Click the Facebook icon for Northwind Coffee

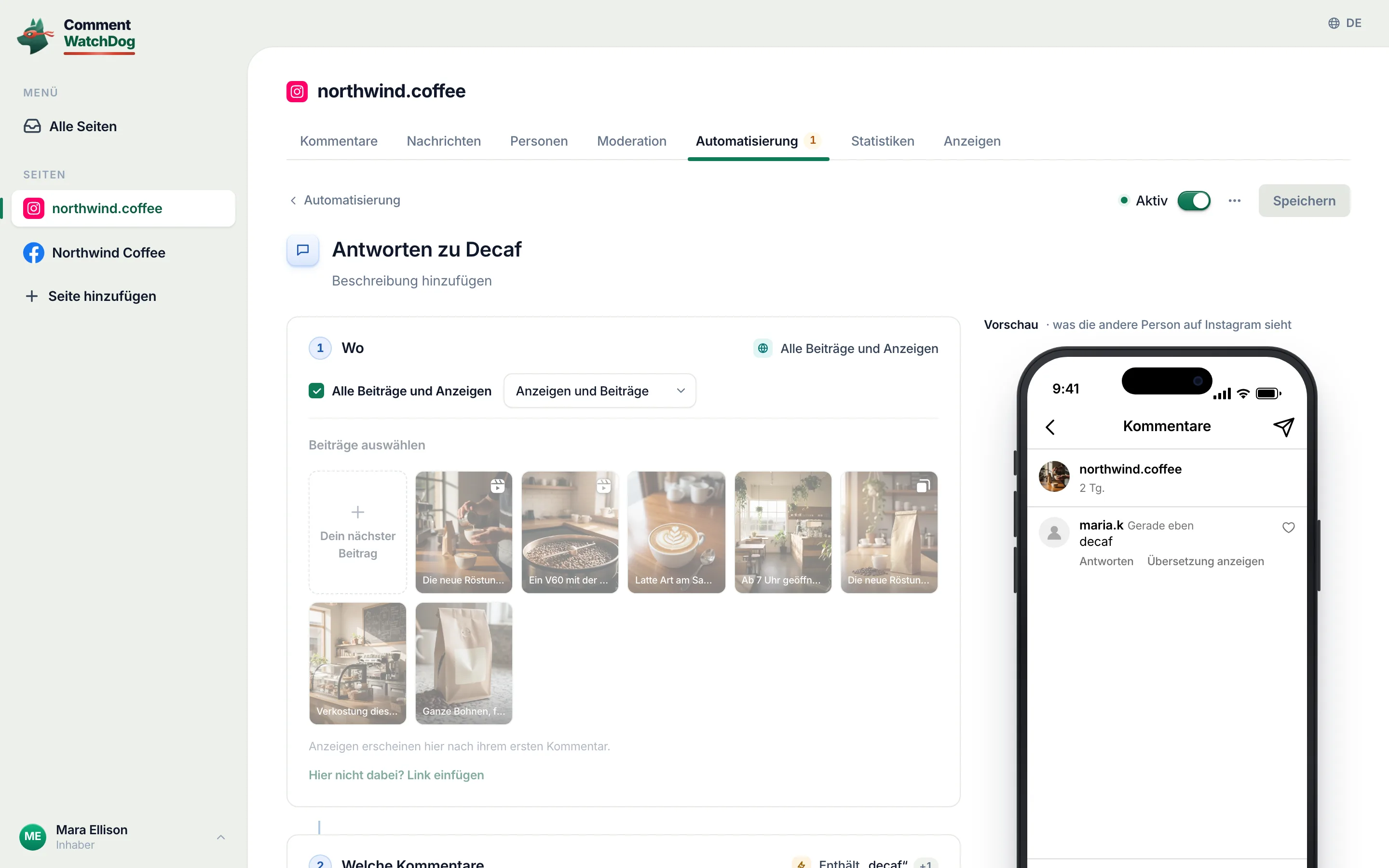tap(34, 253)
